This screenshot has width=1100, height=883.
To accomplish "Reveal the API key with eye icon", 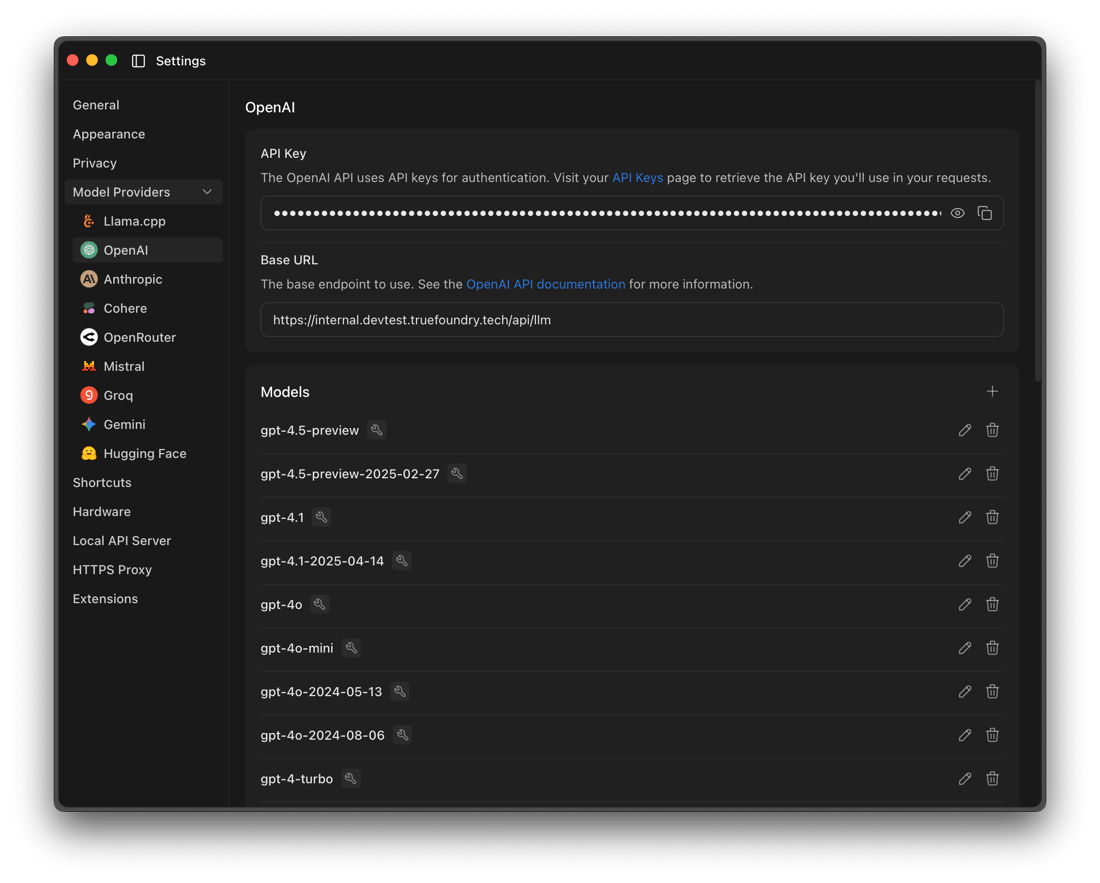I will pyautogui.click(x=958, y=213).
